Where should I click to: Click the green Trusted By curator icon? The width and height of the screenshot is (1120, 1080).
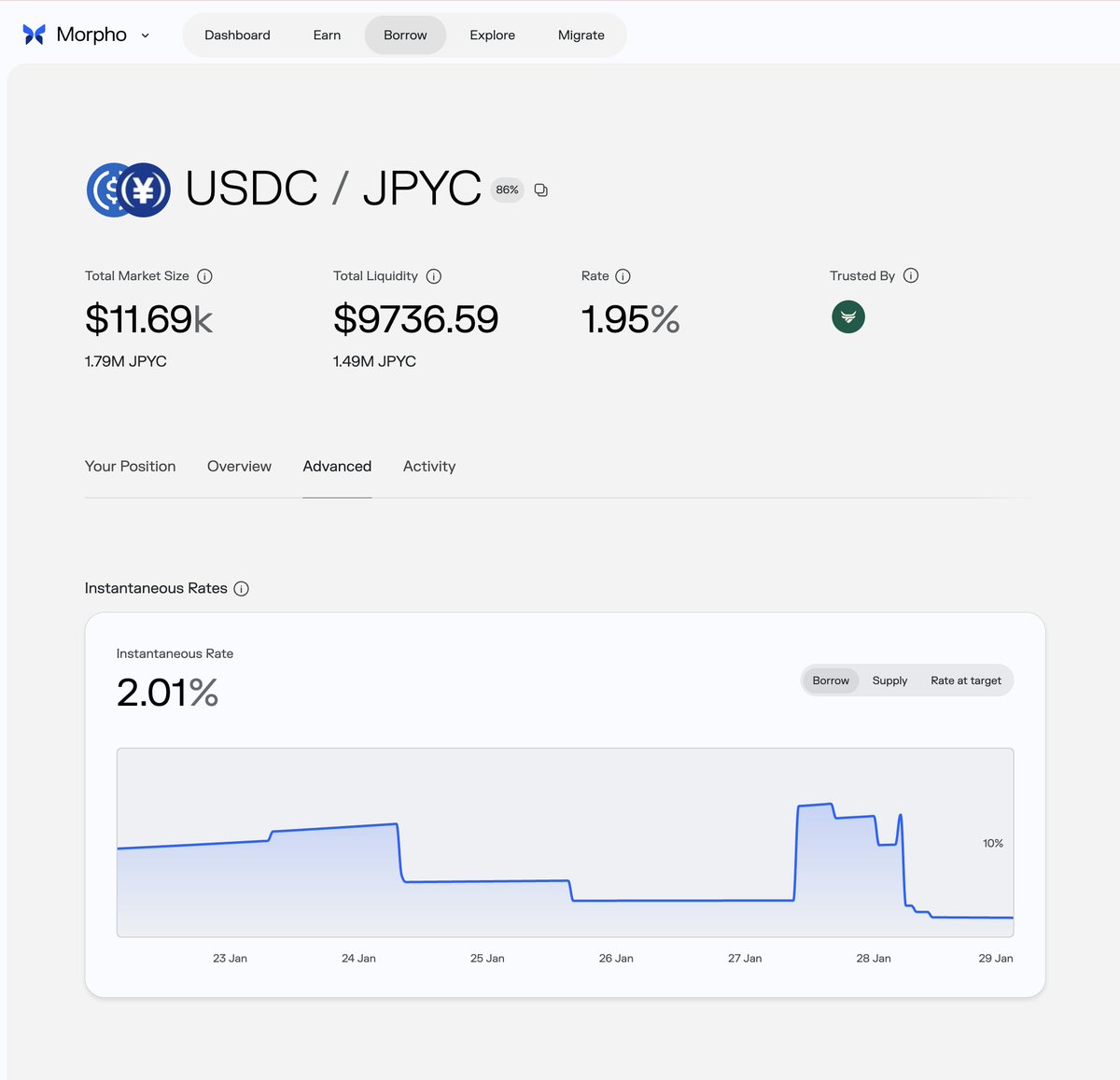[848, 317]
